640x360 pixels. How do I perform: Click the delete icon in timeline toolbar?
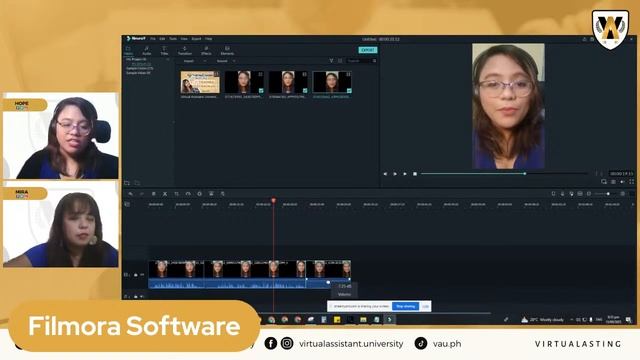153,194
